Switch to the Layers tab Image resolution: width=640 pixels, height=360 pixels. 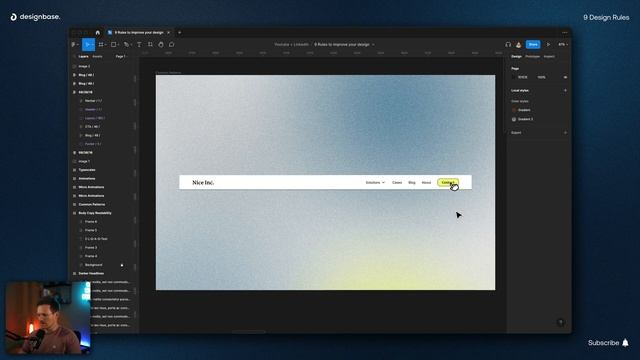(x=83, y=57)
